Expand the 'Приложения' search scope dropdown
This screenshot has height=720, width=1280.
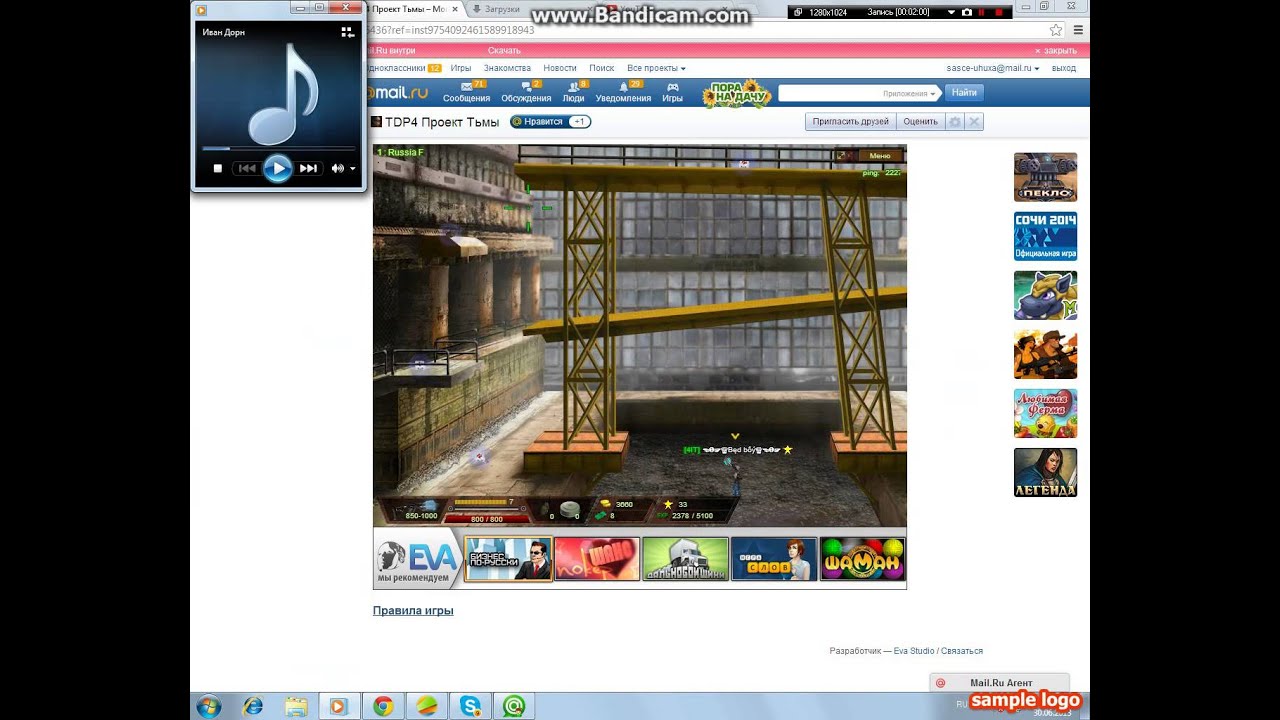click(909, 93)
